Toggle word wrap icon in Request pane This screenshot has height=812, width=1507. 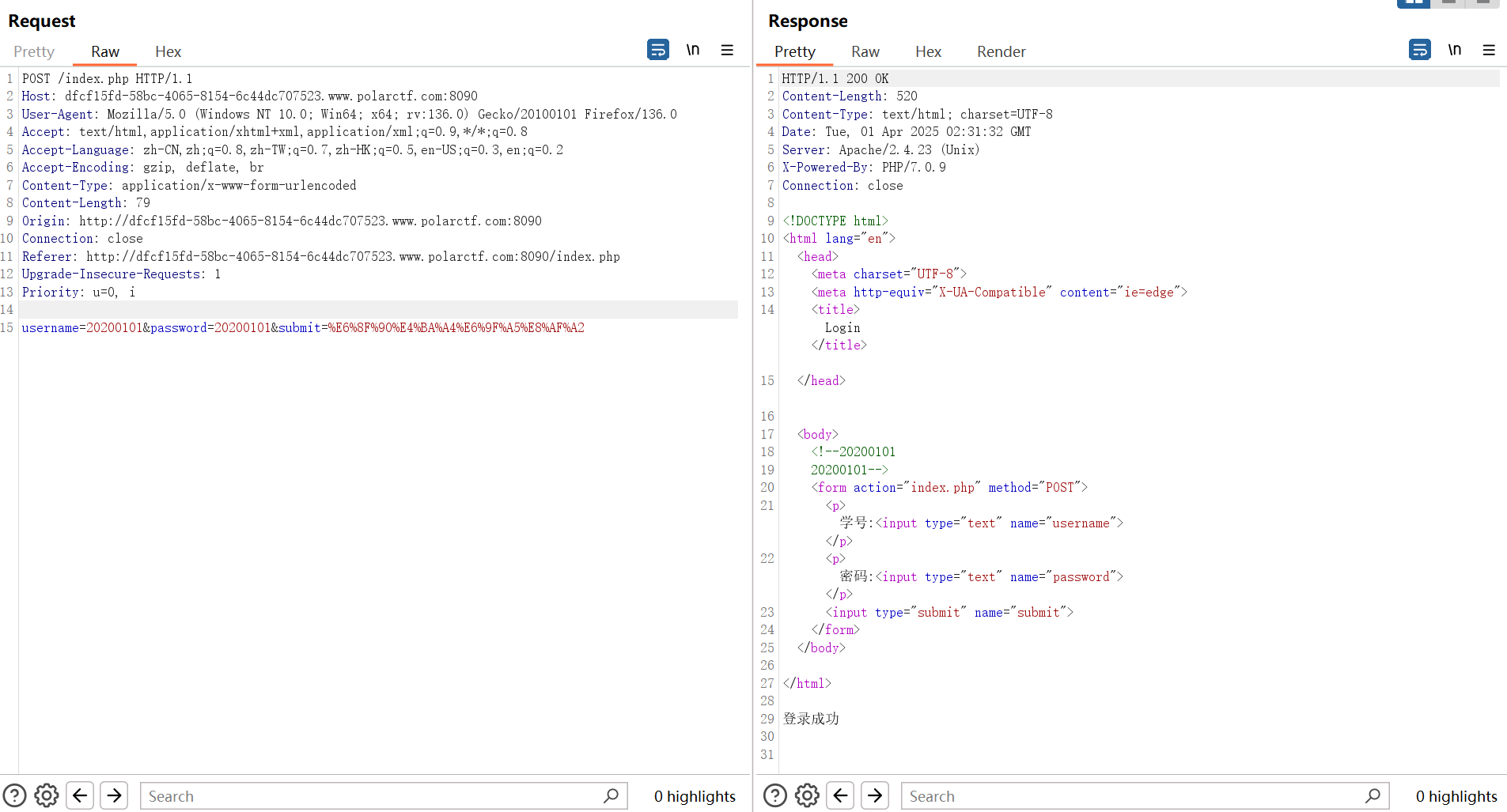(657, 50)
